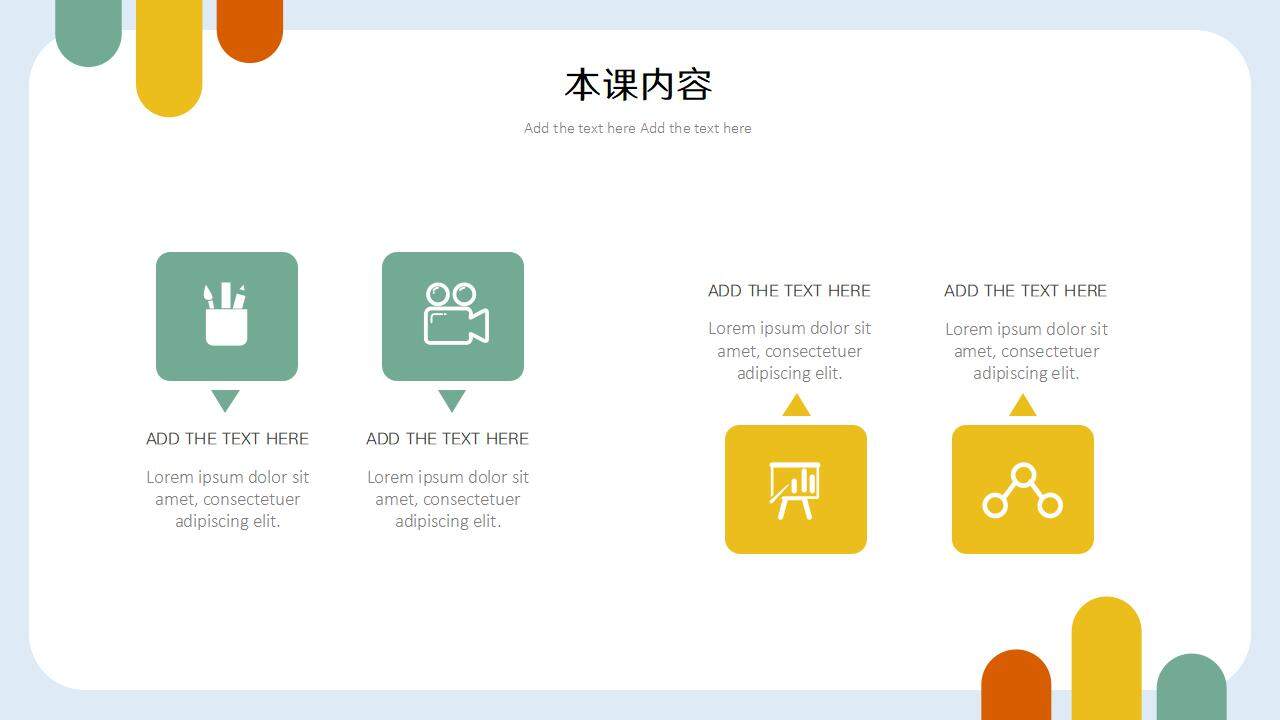
Task: Click Lorem ipsum paragraph below video camera heading
Action: (x=447, y=499)
